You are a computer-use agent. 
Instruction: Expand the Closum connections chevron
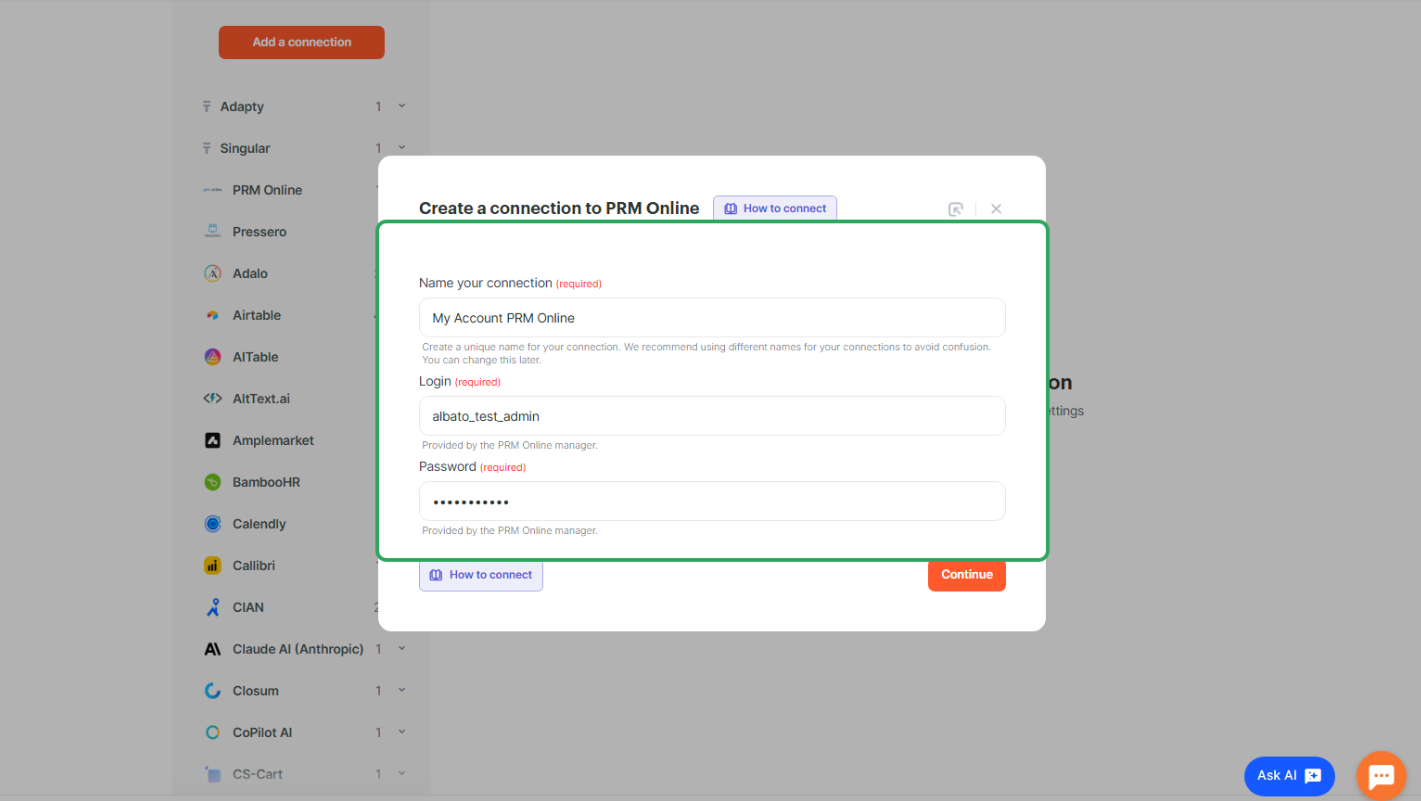coord(402,691)
